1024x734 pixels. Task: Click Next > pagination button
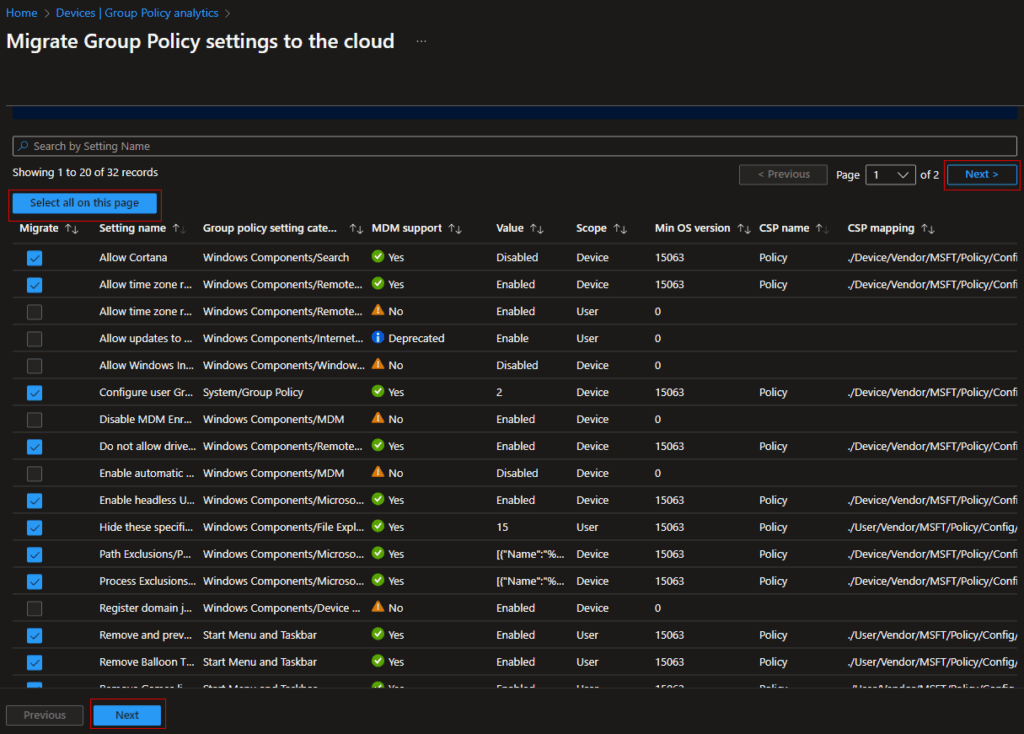pos(981,175)
